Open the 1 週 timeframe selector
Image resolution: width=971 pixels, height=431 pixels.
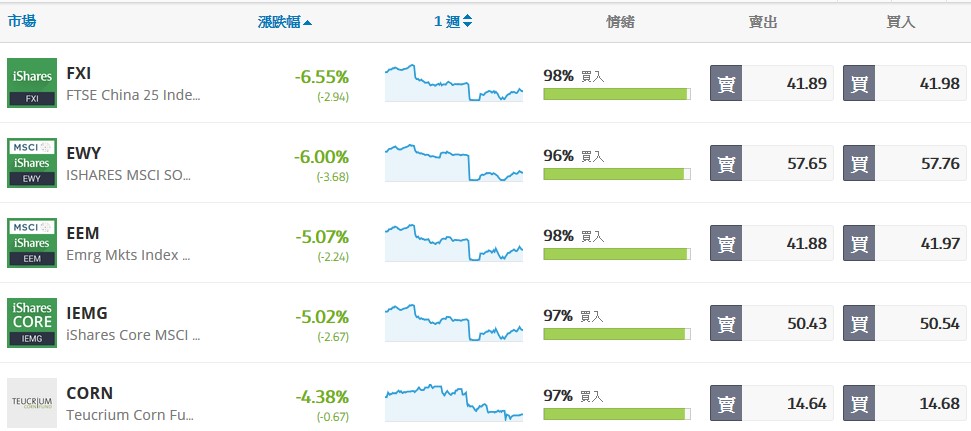pyautogui.click(x=453, y=22)
